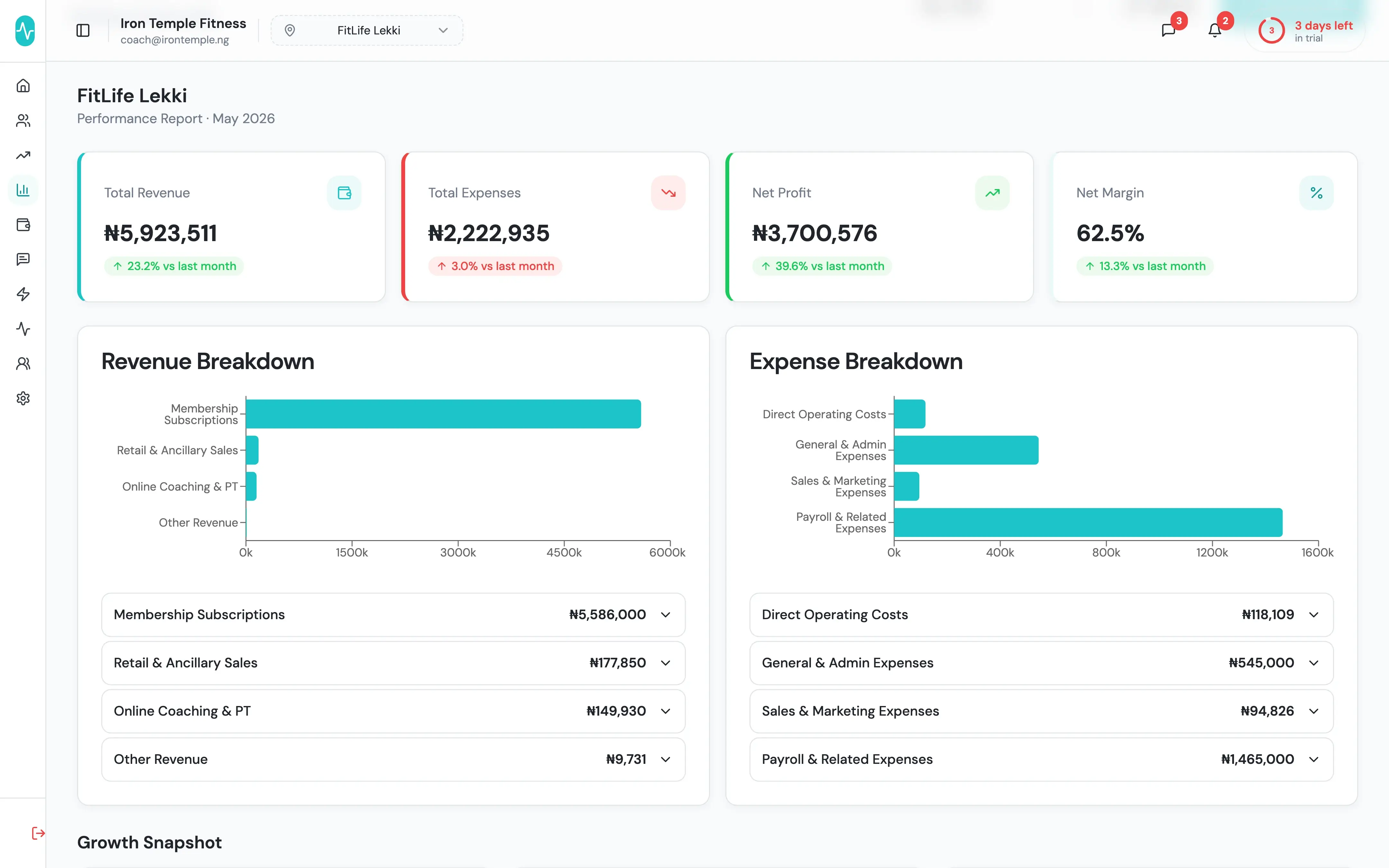
Task: Click the location pin icon
Action: pos(290,31)
